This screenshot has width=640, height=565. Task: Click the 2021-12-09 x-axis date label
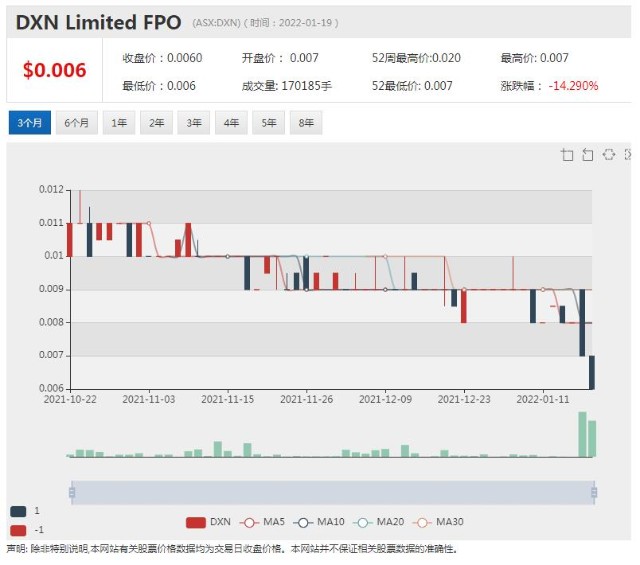coord(385,399)
